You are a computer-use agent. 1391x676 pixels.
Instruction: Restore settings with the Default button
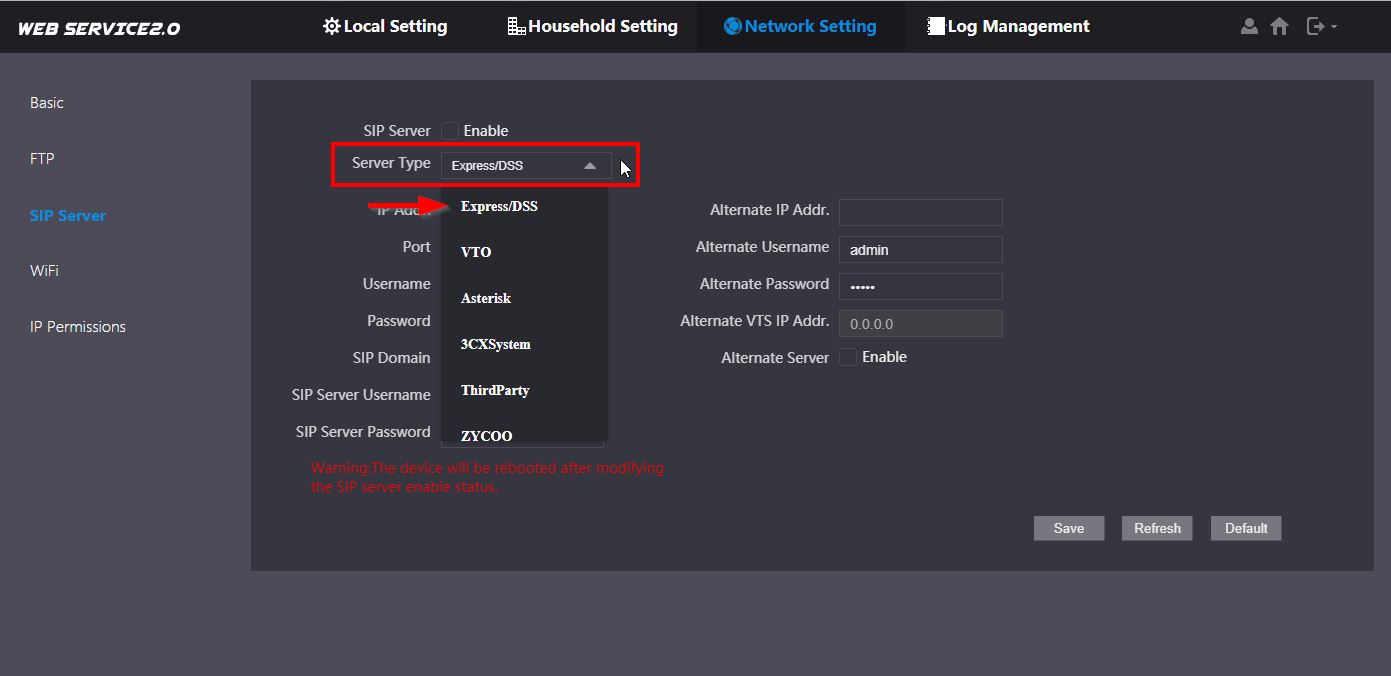[x=1246, y=528]
